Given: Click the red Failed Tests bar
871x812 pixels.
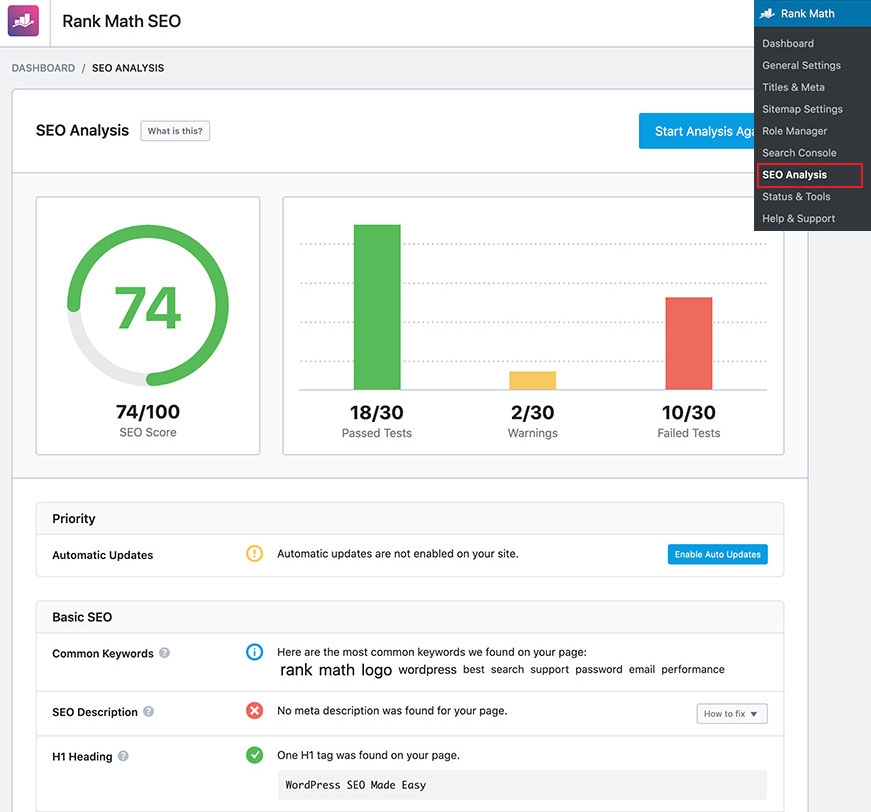Looking at the screenshot, I should [689, 343].
